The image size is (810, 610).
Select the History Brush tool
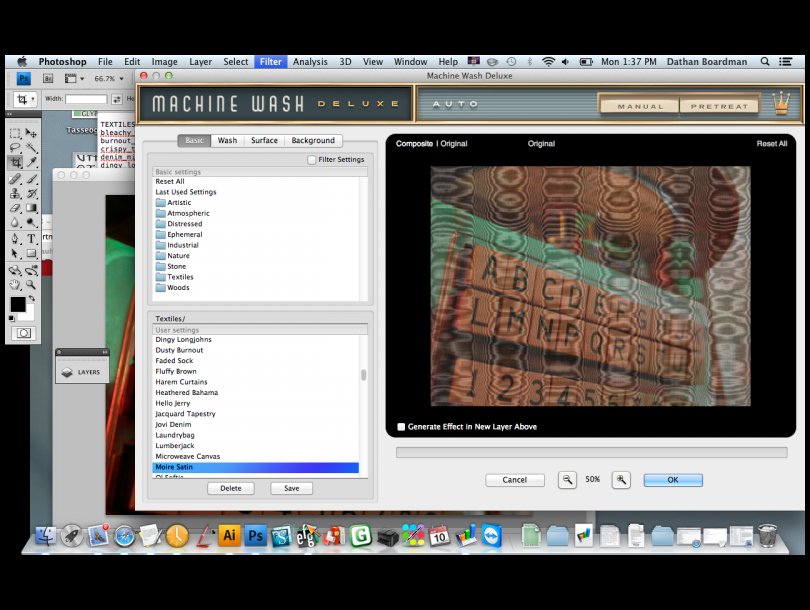(x=32, y=194)
